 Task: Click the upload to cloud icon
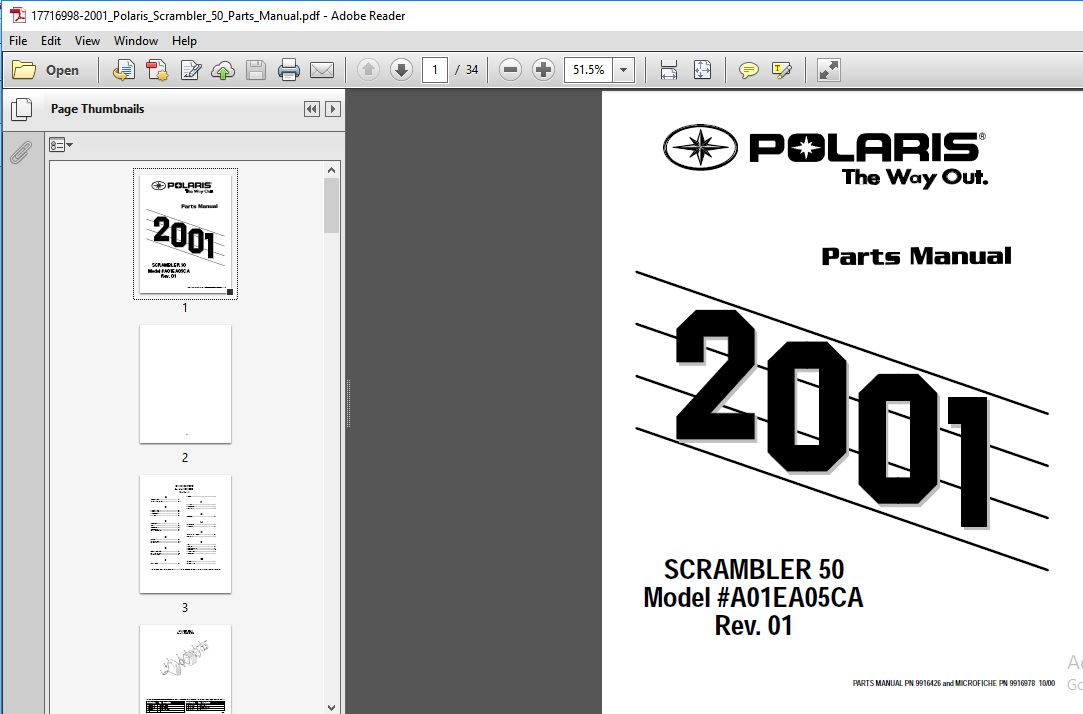point(222,70)
